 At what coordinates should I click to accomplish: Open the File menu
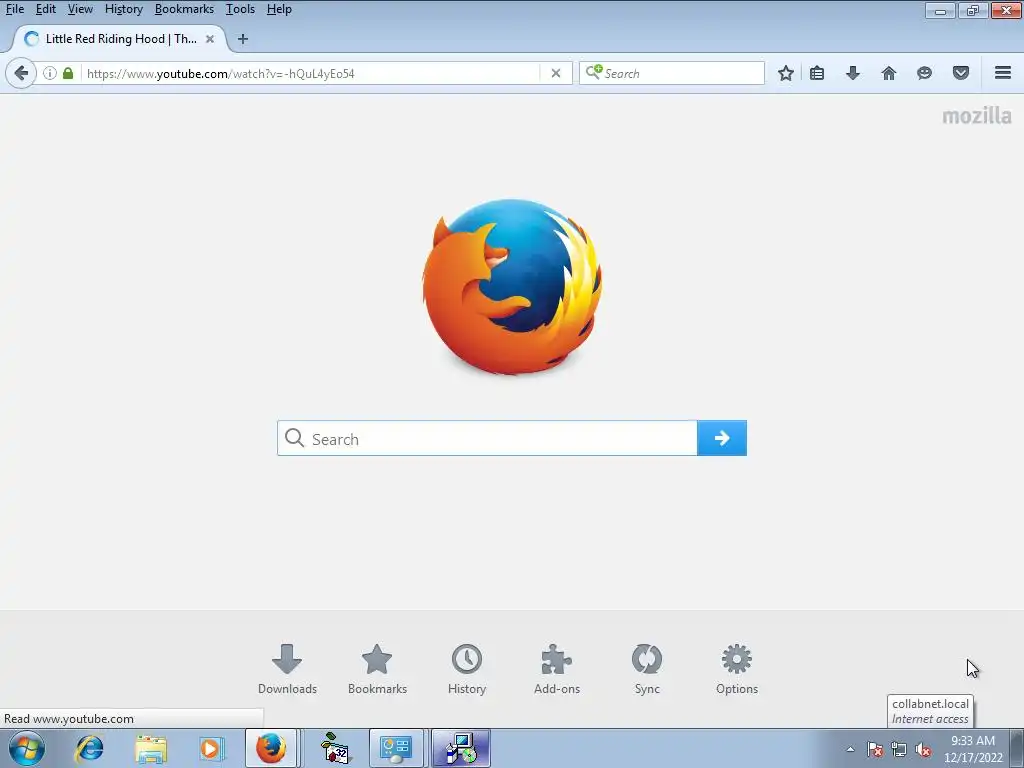(x=14, y=9)
